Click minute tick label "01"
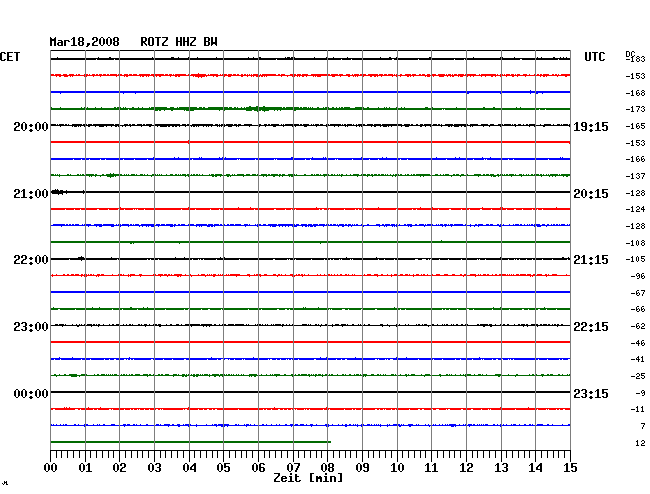Image resolution: width=650 pixels, height=494 pixels. coord(85,468)
